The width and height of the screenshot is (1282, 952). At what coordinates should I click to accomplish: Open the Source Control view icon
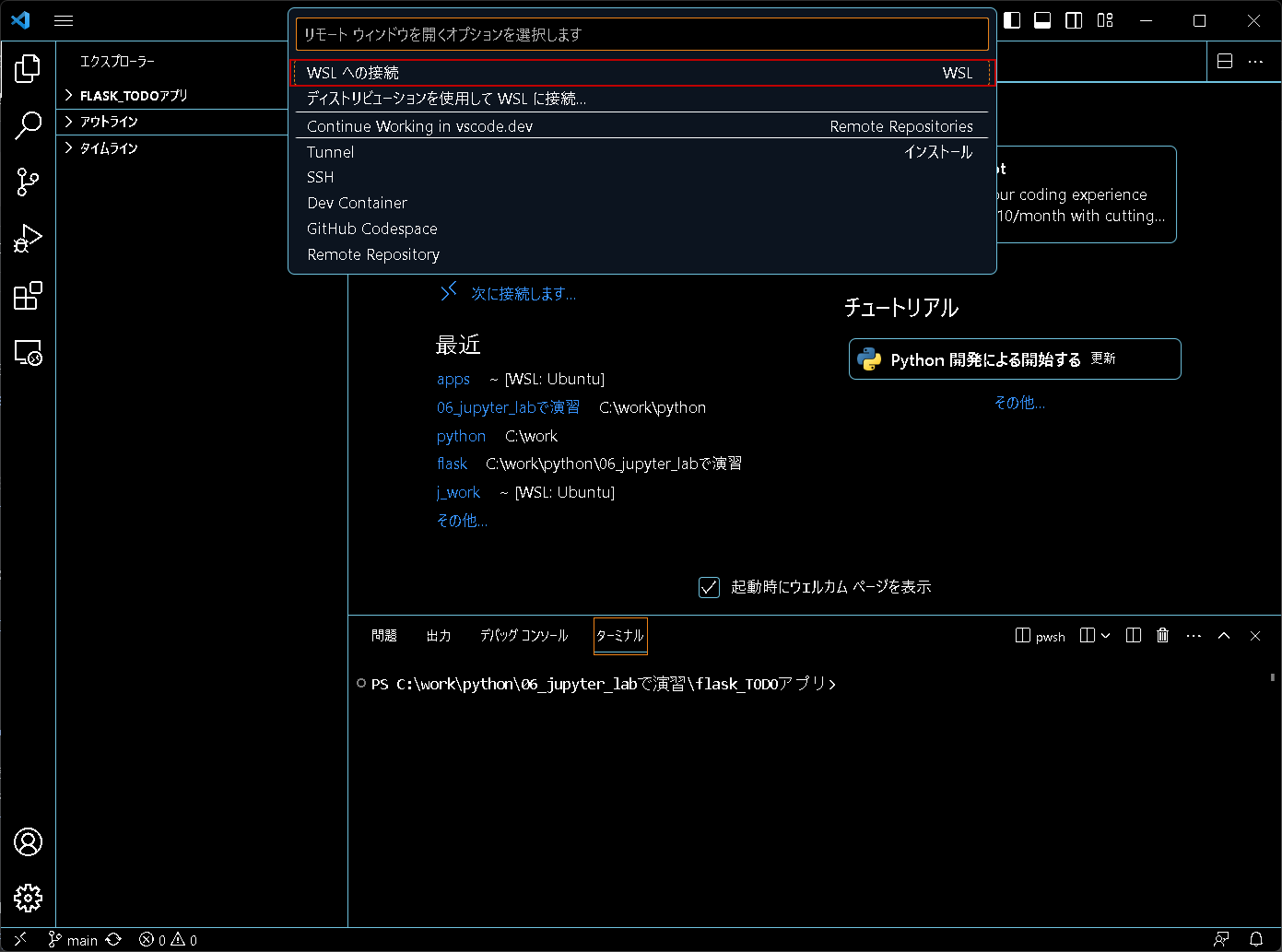tap(28, 182)
